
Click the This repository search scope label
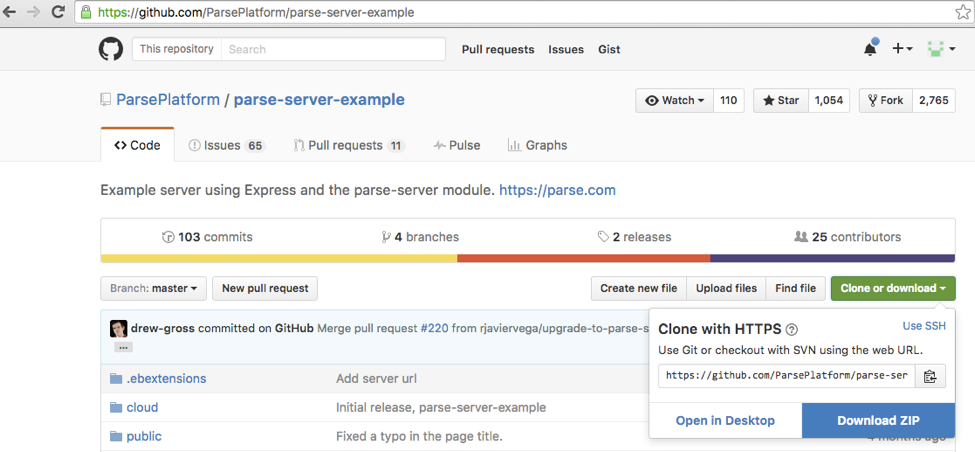coord(177,49)
